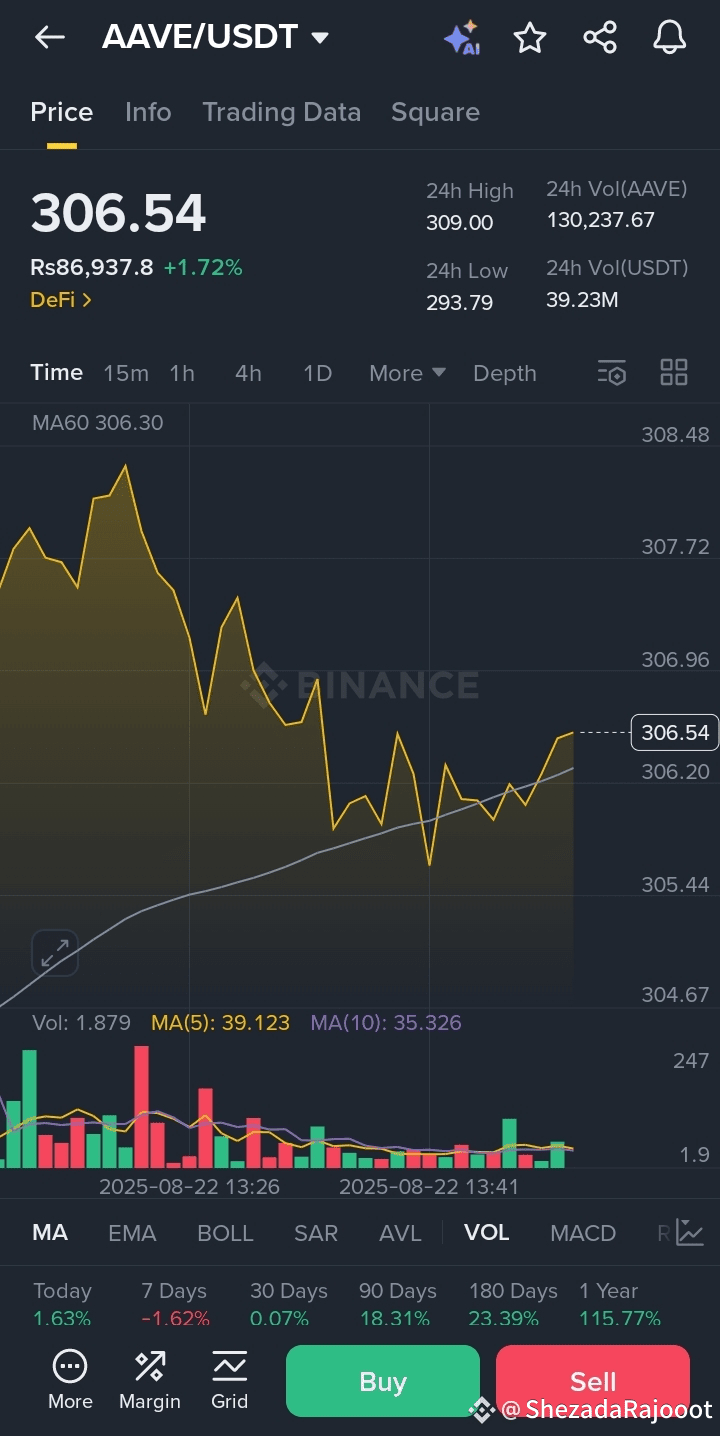Tap the current price label 306.54 on chart axis
Image resolution: width=720 pixels, height=1436 pixels.
(675, 733)
